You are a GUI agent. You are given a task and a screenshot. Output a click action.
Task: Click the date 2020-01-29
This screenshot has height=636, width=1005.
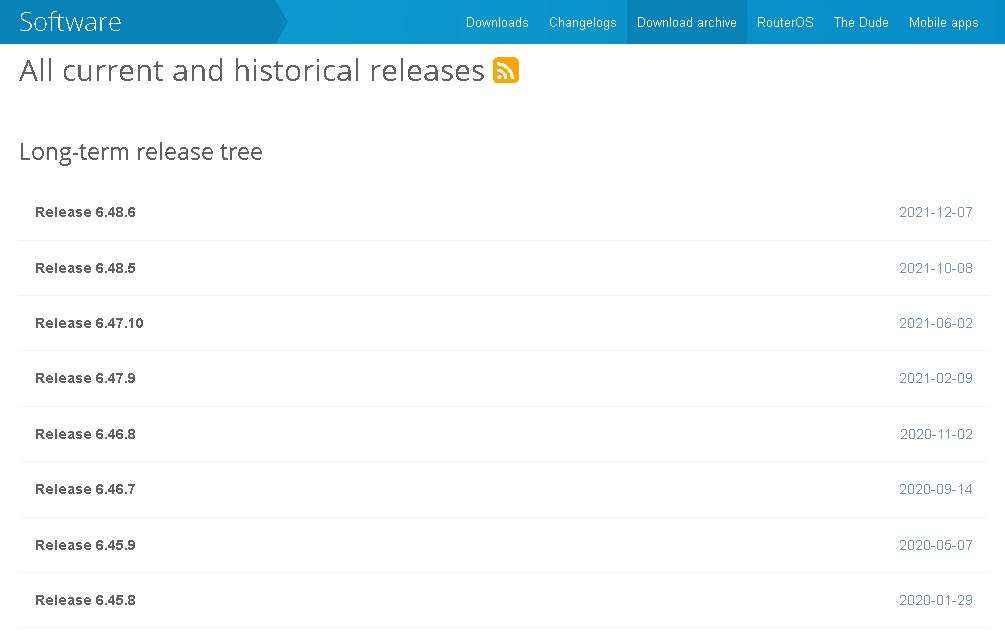936,600
